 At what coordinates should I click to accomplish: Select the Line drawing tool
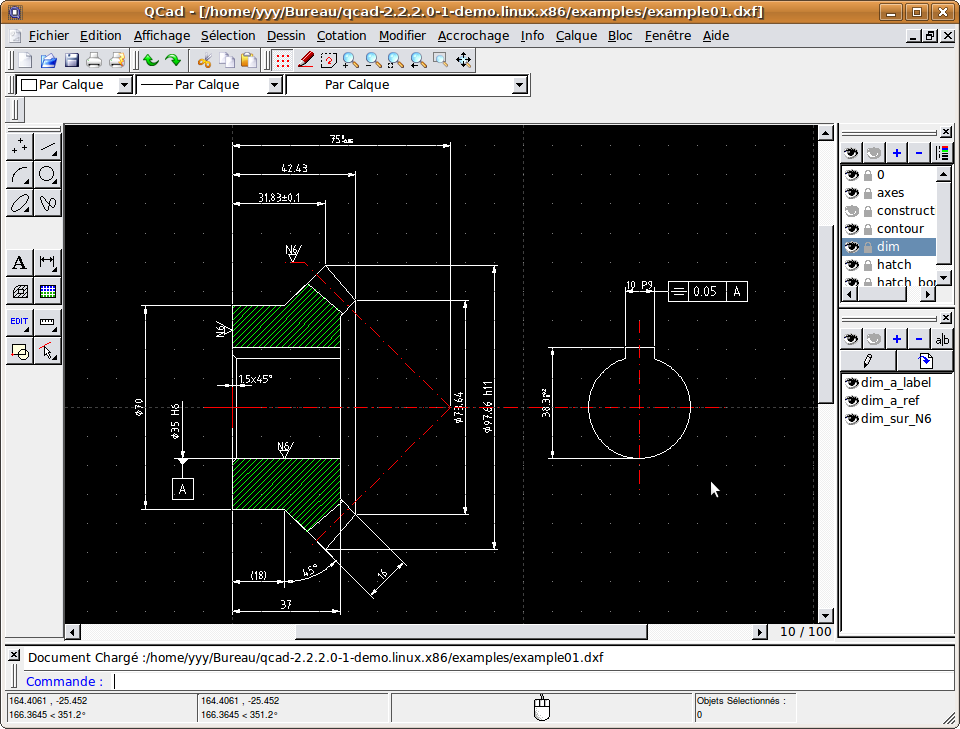[x=47, y=147]
